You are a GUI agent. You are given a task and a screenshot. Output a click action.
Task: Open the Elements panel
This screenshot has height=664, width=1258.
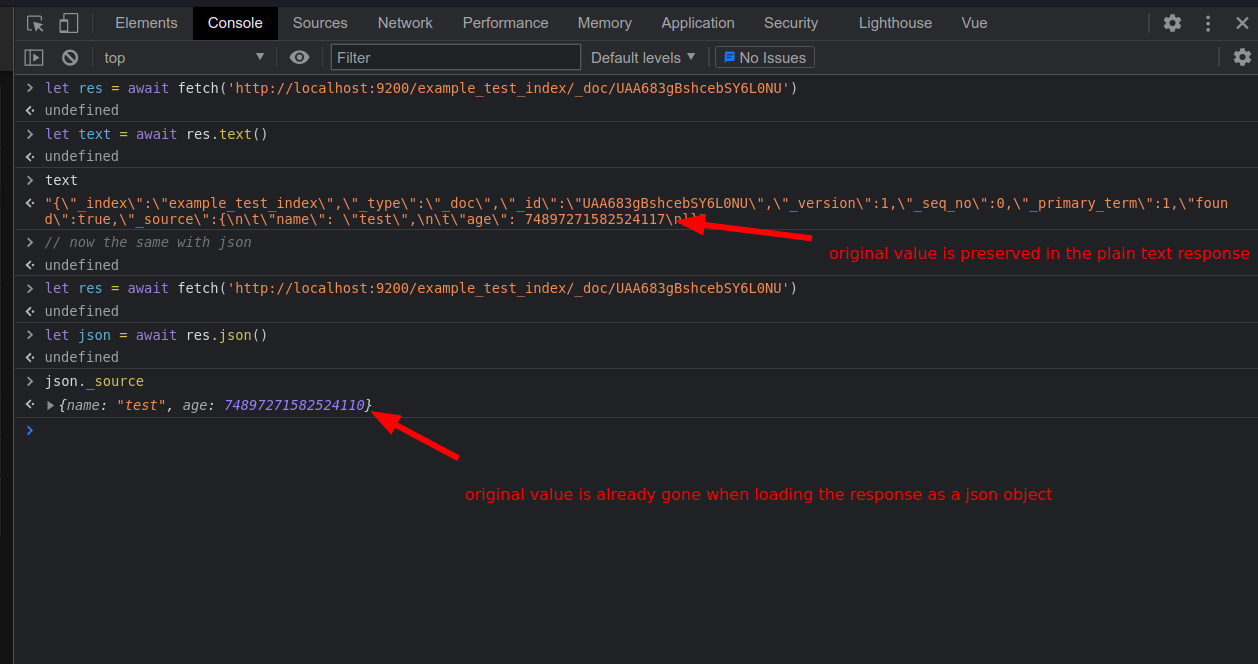coord(145,22)
